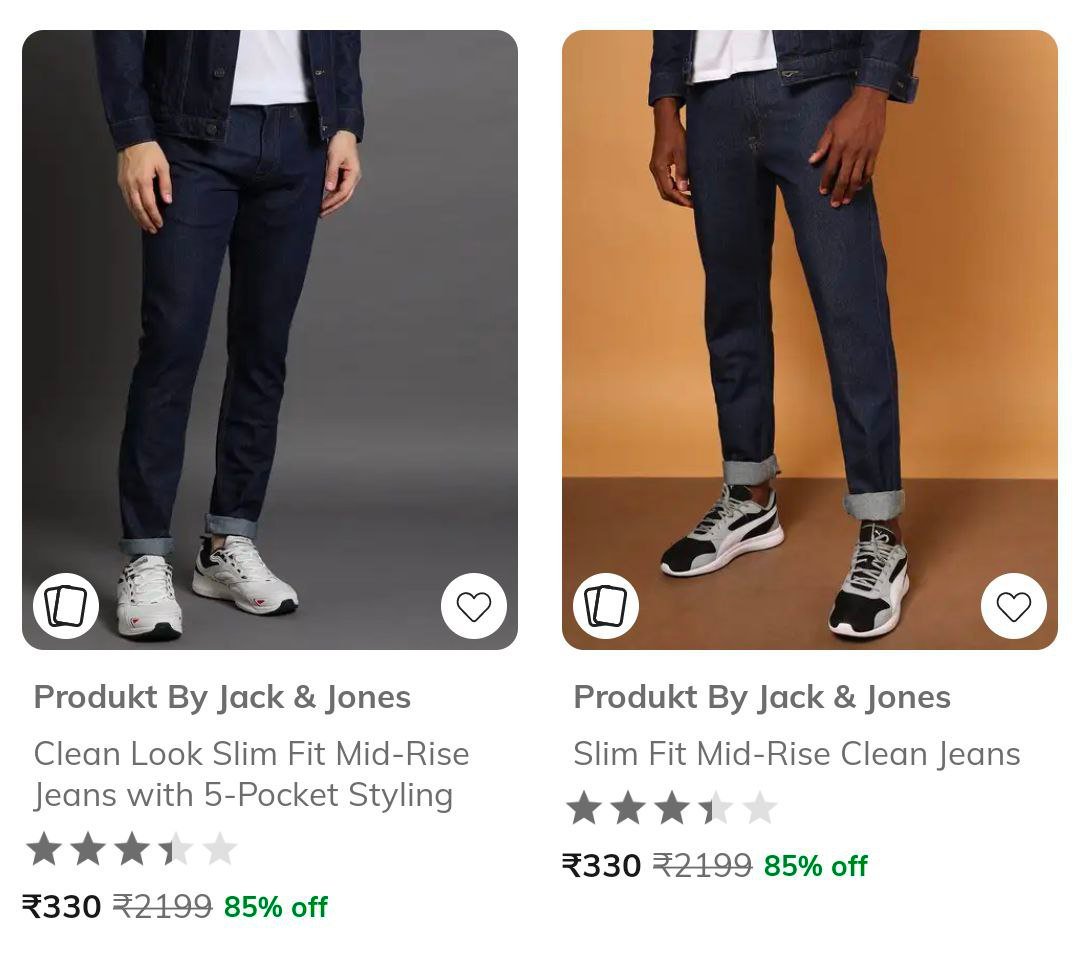Image resolution: width=1079 pixels, height=953 pixels.
Task: Tap heart on Slim Fit Mid-Rise Clean Jeans
Action: (x=1014, y=606)
